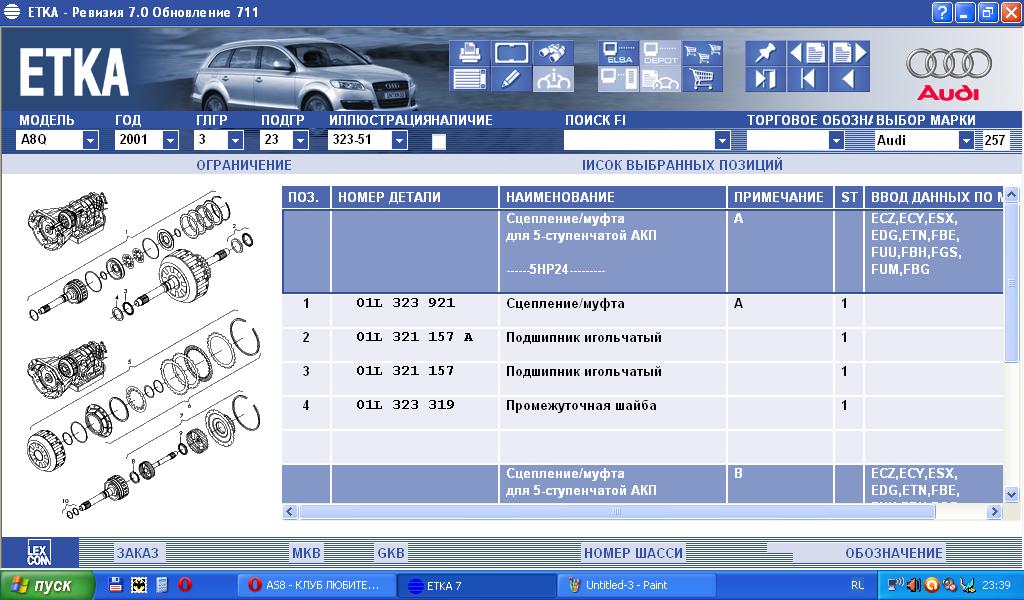Switch to Untitled-3 Paint in taskbar
1024x600 pixels.
[x=636, y=585]
